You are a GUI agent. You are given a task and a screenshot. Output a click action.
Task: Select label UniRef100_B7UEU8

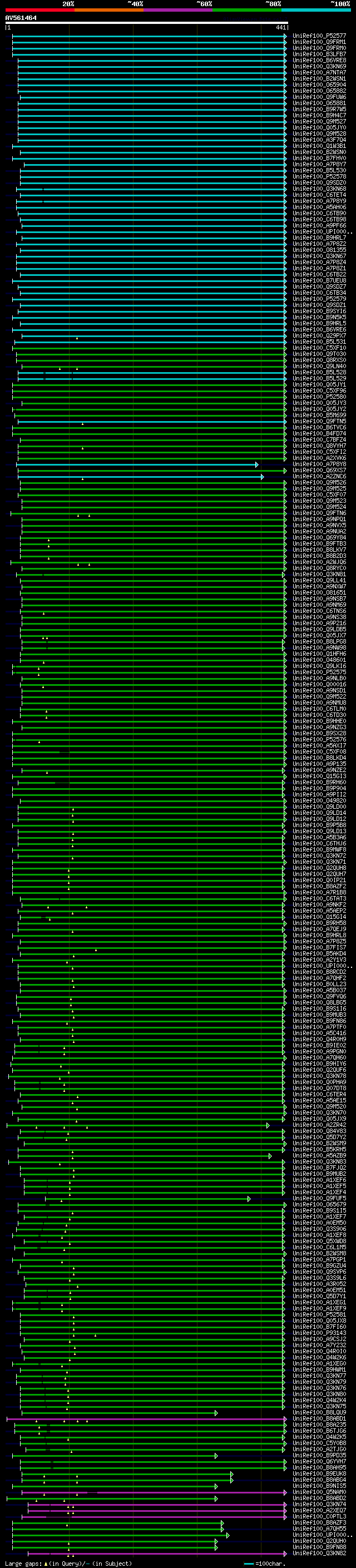pos(319,280)
